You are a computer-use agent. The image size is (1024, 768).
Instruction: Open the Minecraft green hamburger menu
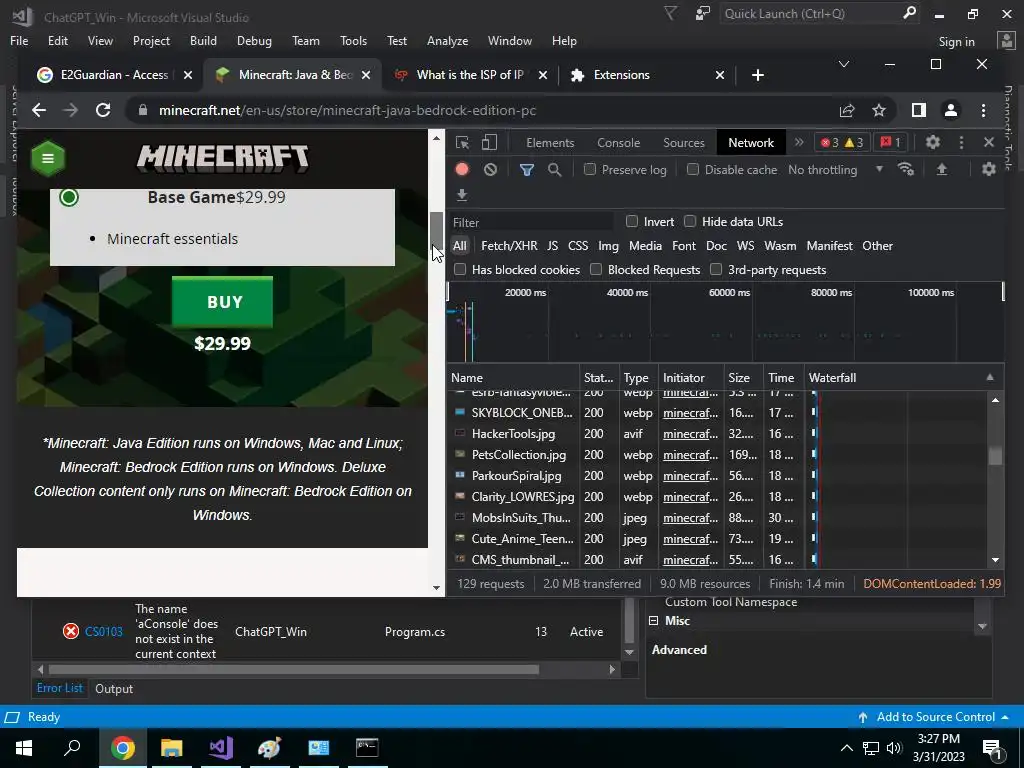(x=48, y=158)
